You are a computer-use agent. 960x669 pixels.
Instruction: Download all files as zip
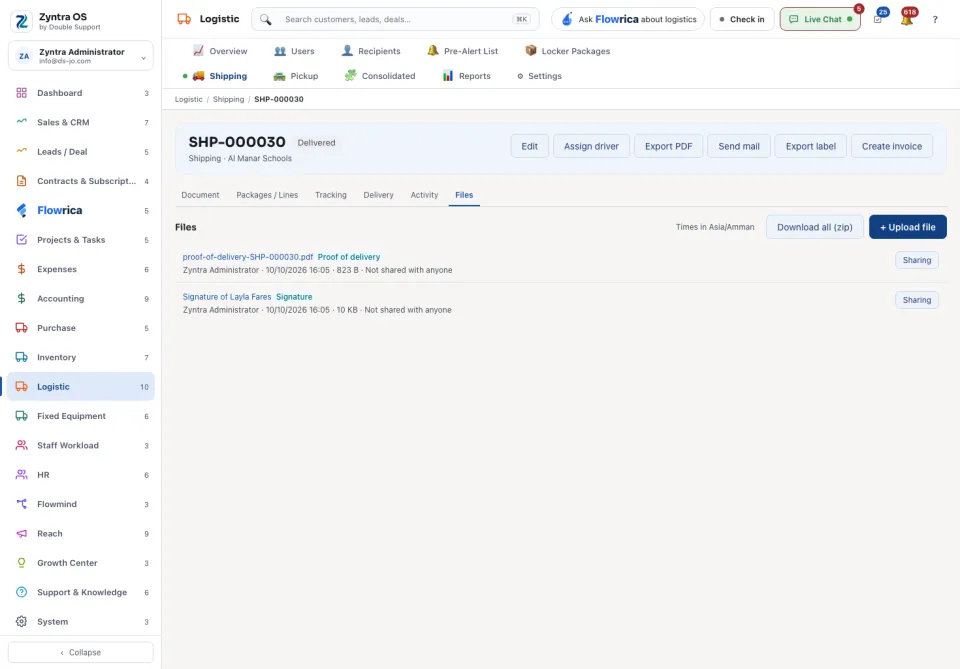point(814,227)
